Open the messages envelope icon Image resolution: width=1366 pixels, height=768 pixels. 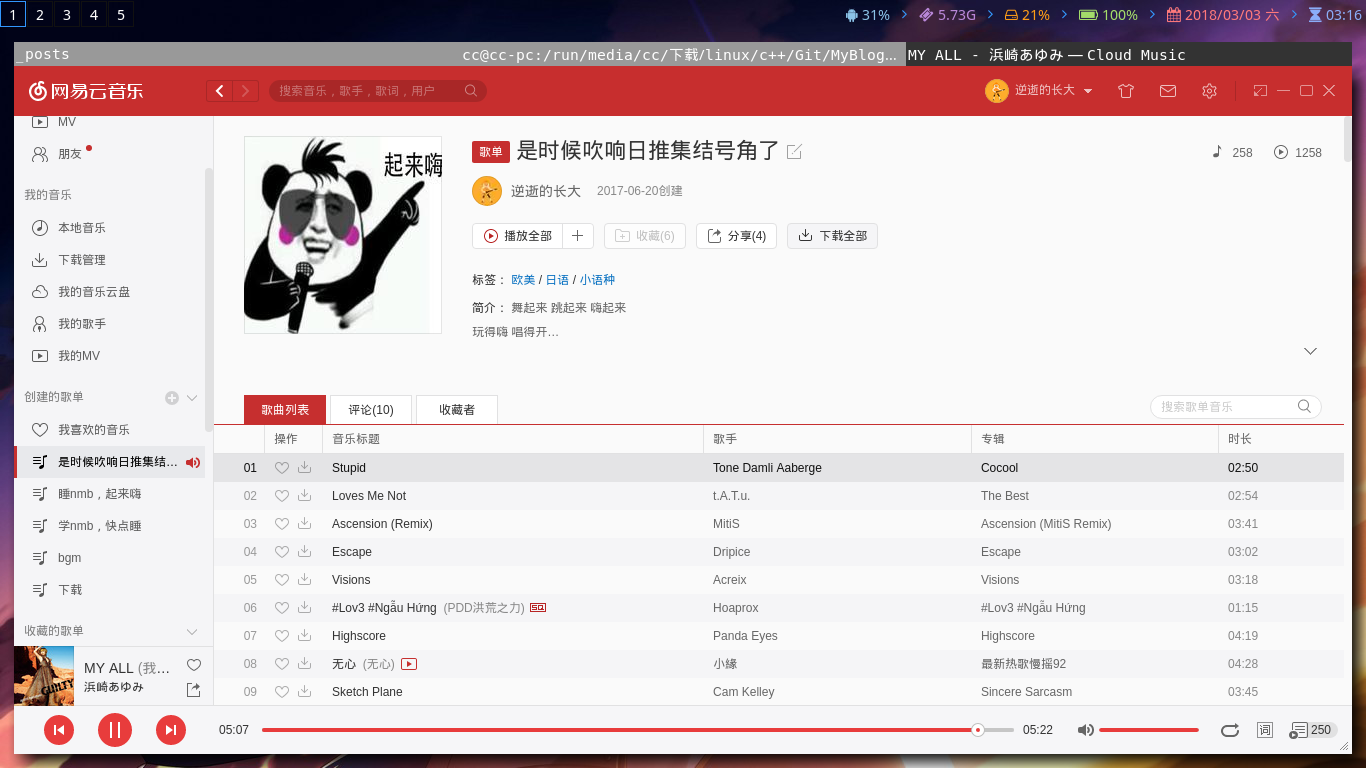pos(1168,91)
